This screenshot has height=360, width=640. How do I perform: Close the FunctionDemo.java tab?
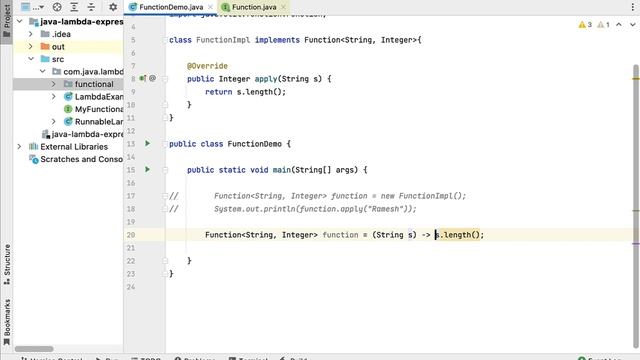[210, 7]
